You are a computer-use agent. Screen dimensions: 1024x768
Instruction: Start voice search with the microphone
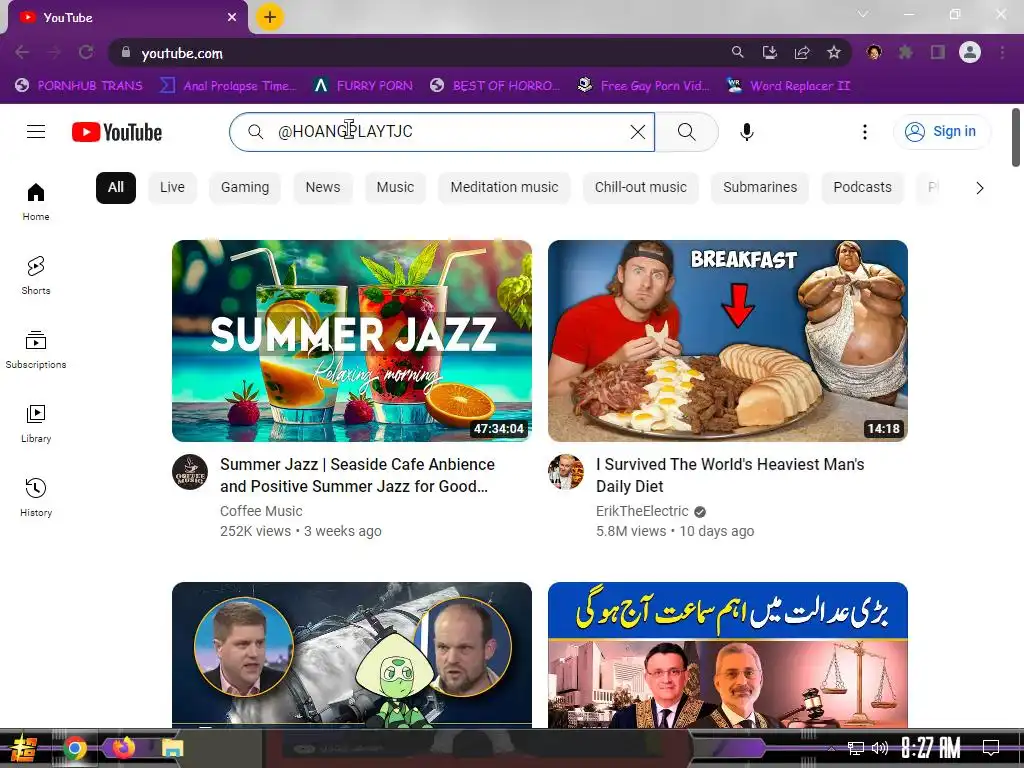coord(746,132)
